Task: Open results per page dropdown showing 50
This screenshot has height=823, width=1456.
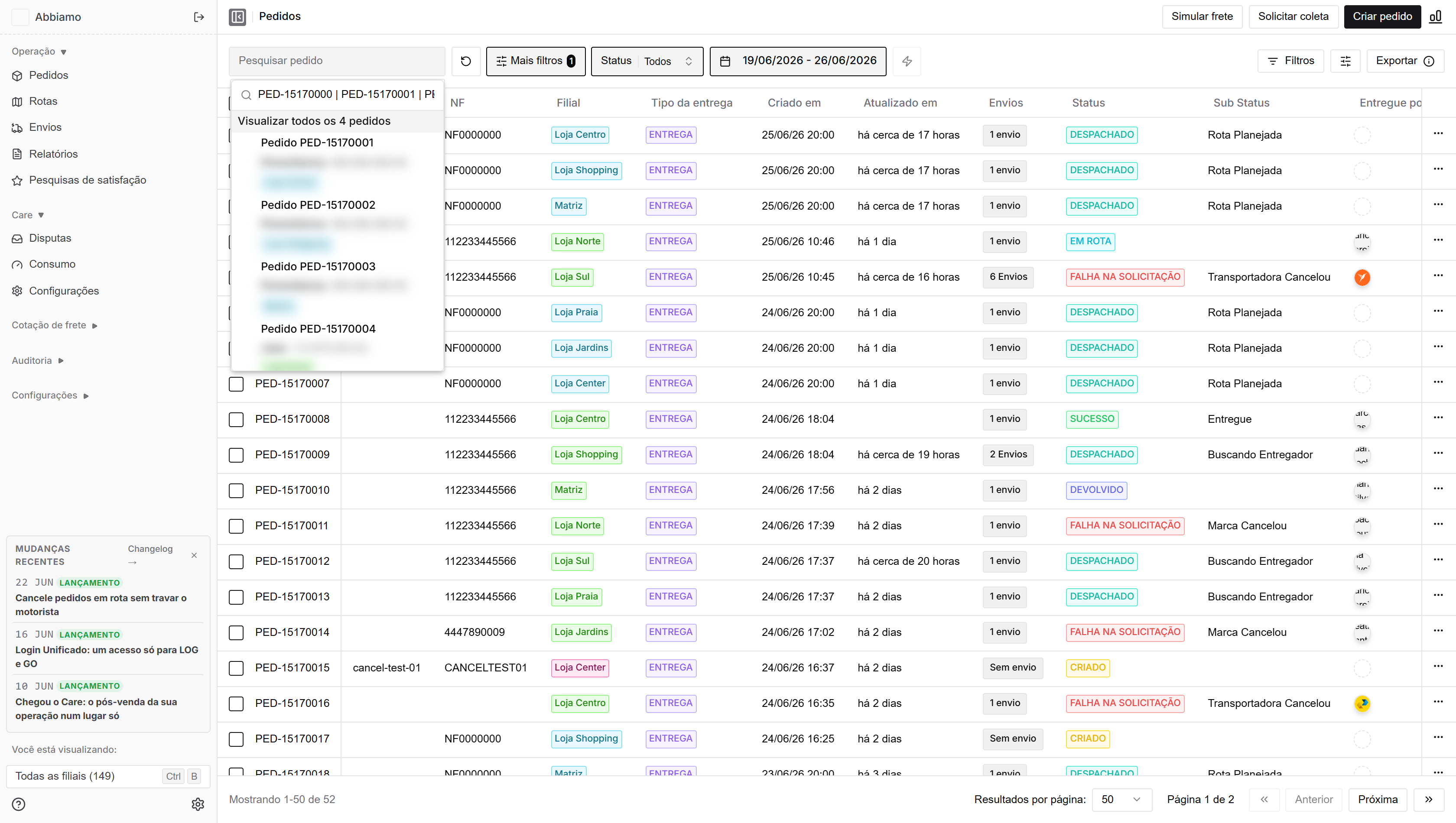Action: (x=1122, y=799)
